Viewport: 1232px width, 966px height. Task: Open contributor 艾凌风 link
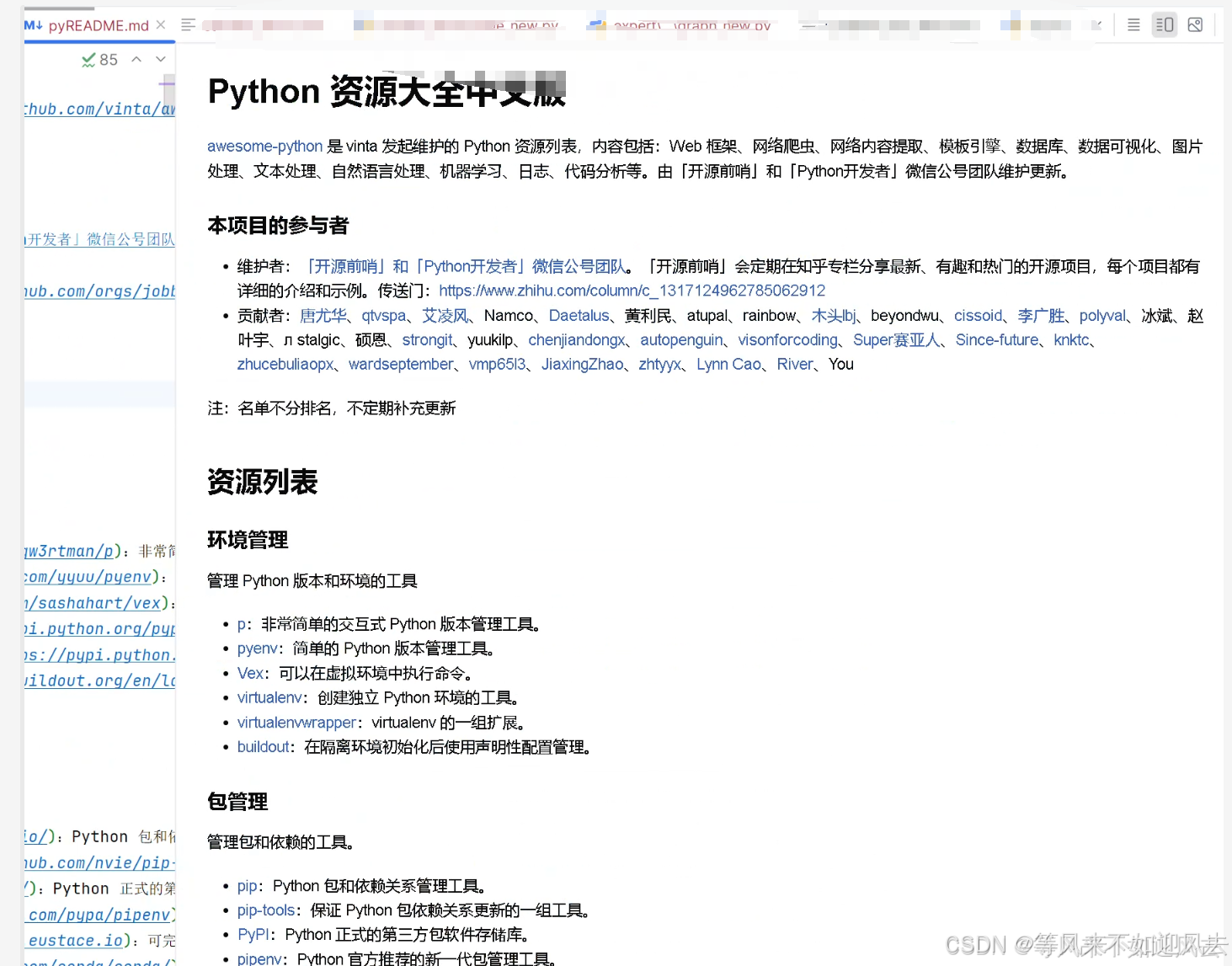pyautogui.click(x=445, y=316)
